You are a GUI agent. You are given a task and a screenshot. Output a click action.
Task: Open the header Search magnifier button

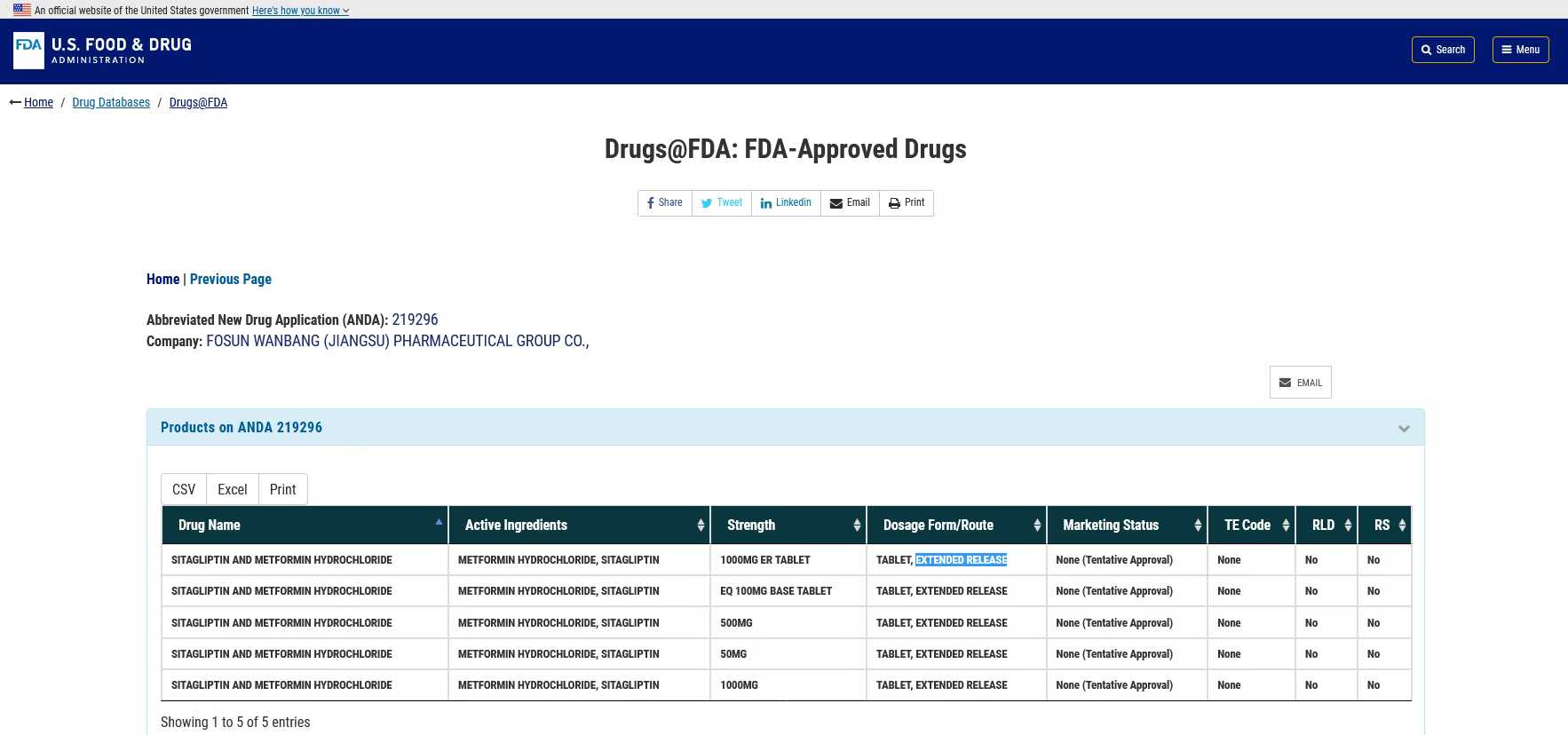pyautogui.click(x=1443, y=50)
